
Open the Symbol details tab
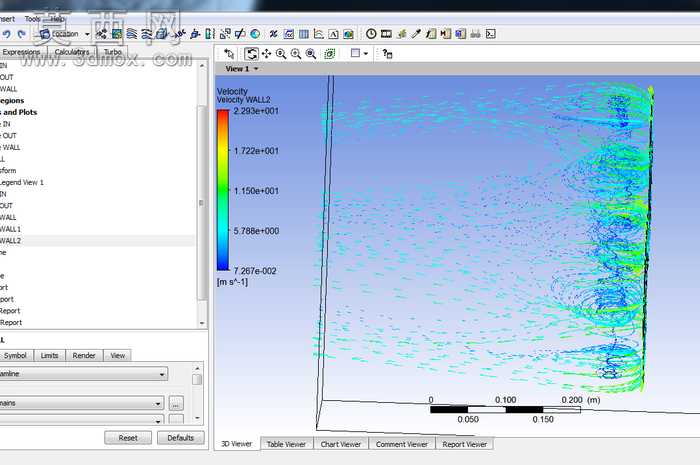point(16,356)
